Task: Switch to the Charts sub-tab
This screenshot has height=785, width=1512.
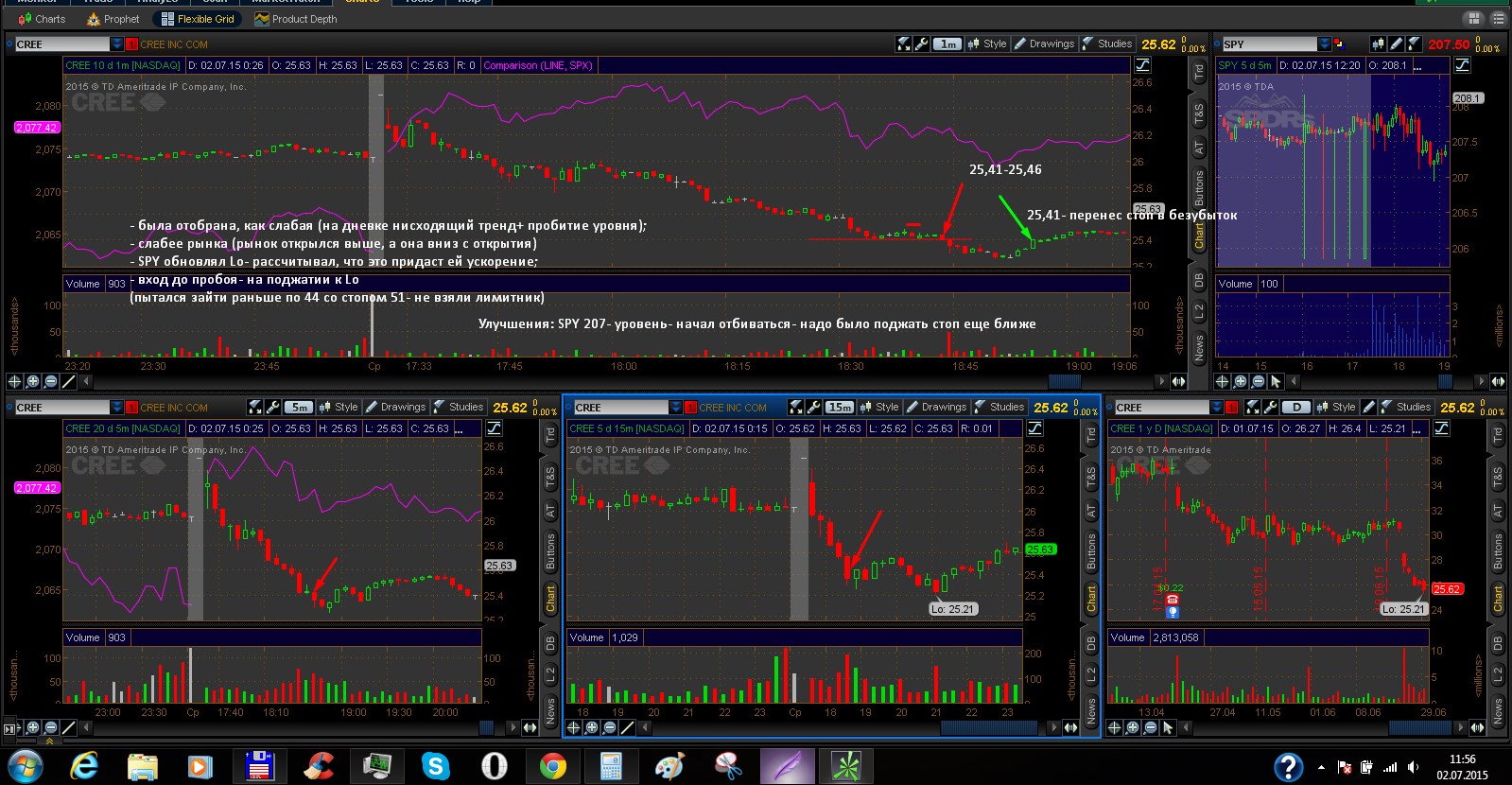Action: 42,18
